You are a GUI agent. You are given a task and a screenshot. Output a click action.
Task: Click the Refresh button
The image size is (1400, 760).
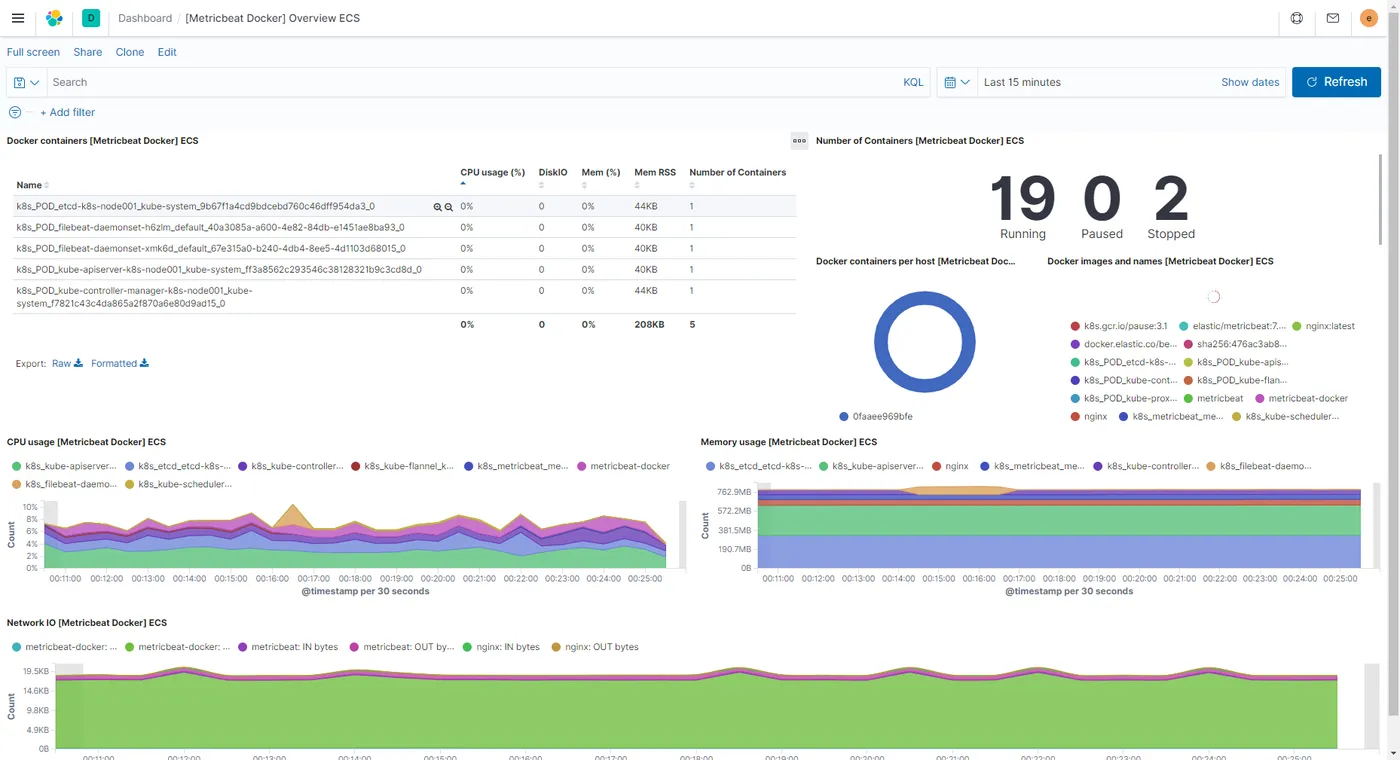[x=1336, y=82]
